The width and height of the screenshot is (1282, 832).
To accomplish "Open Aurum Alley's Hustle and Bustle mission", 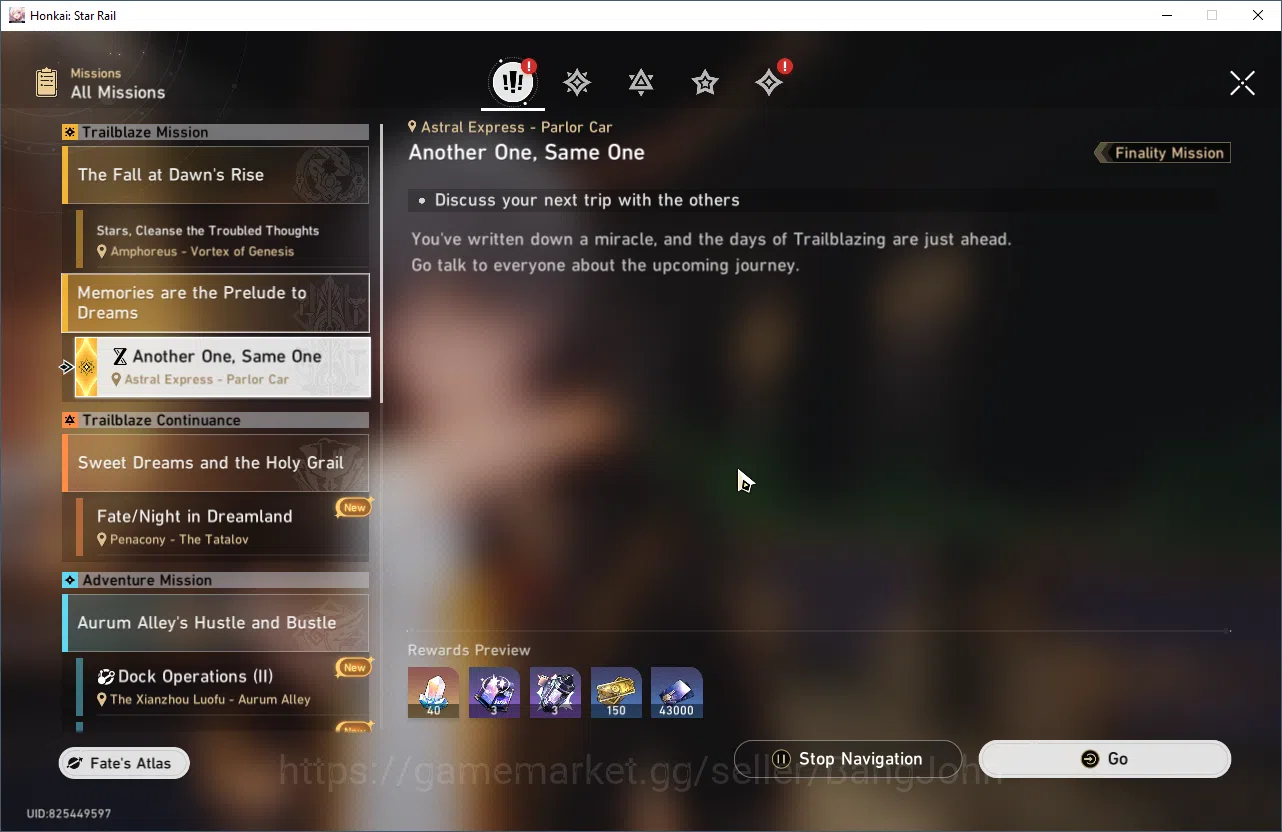I will tap(215, 623).
